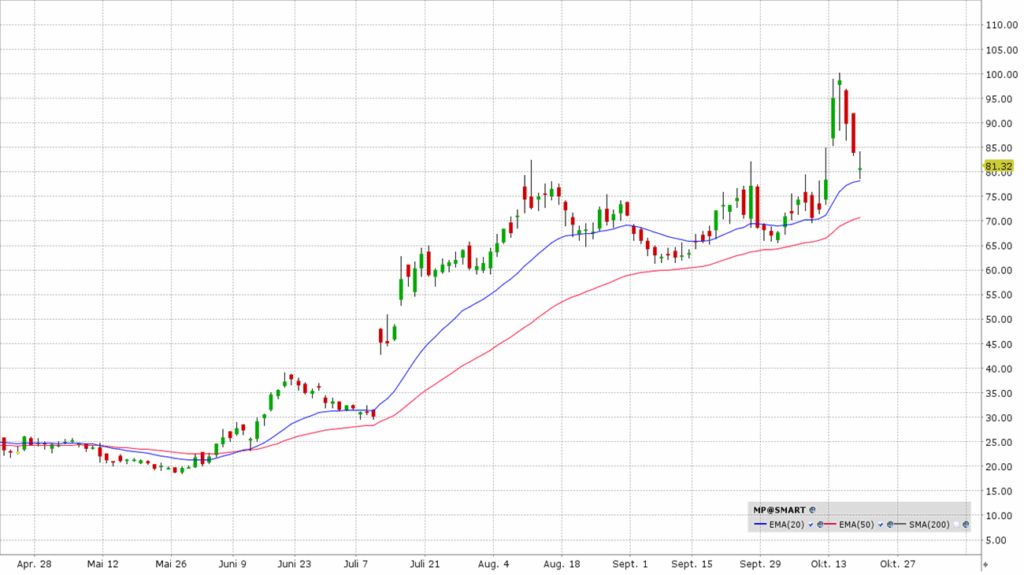The width and height of the screenshot is (1024, 575).
Task: Click the red EMA(50) line swatch in legend
Action: (830, 524)
